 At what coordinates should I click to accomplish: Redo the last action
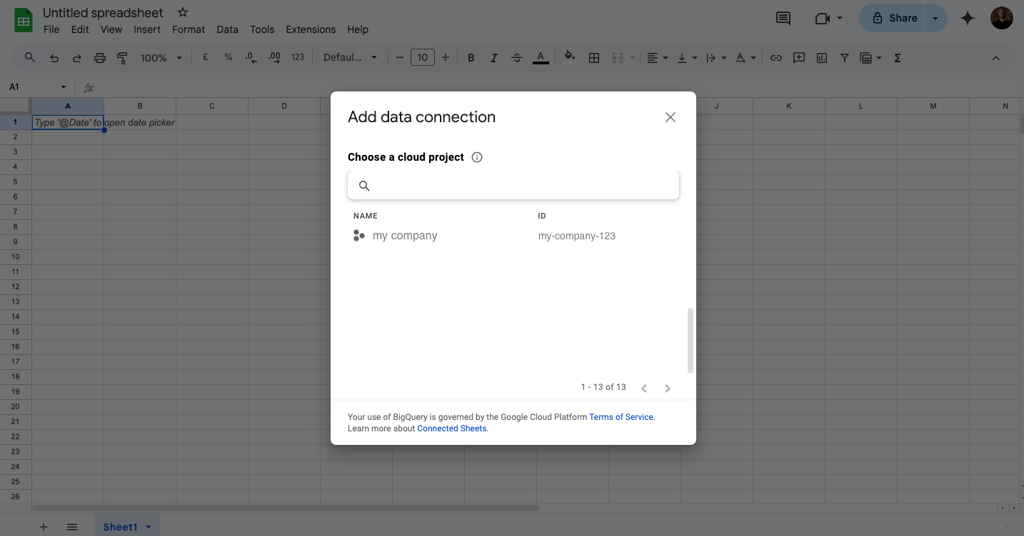click(76, 58)
